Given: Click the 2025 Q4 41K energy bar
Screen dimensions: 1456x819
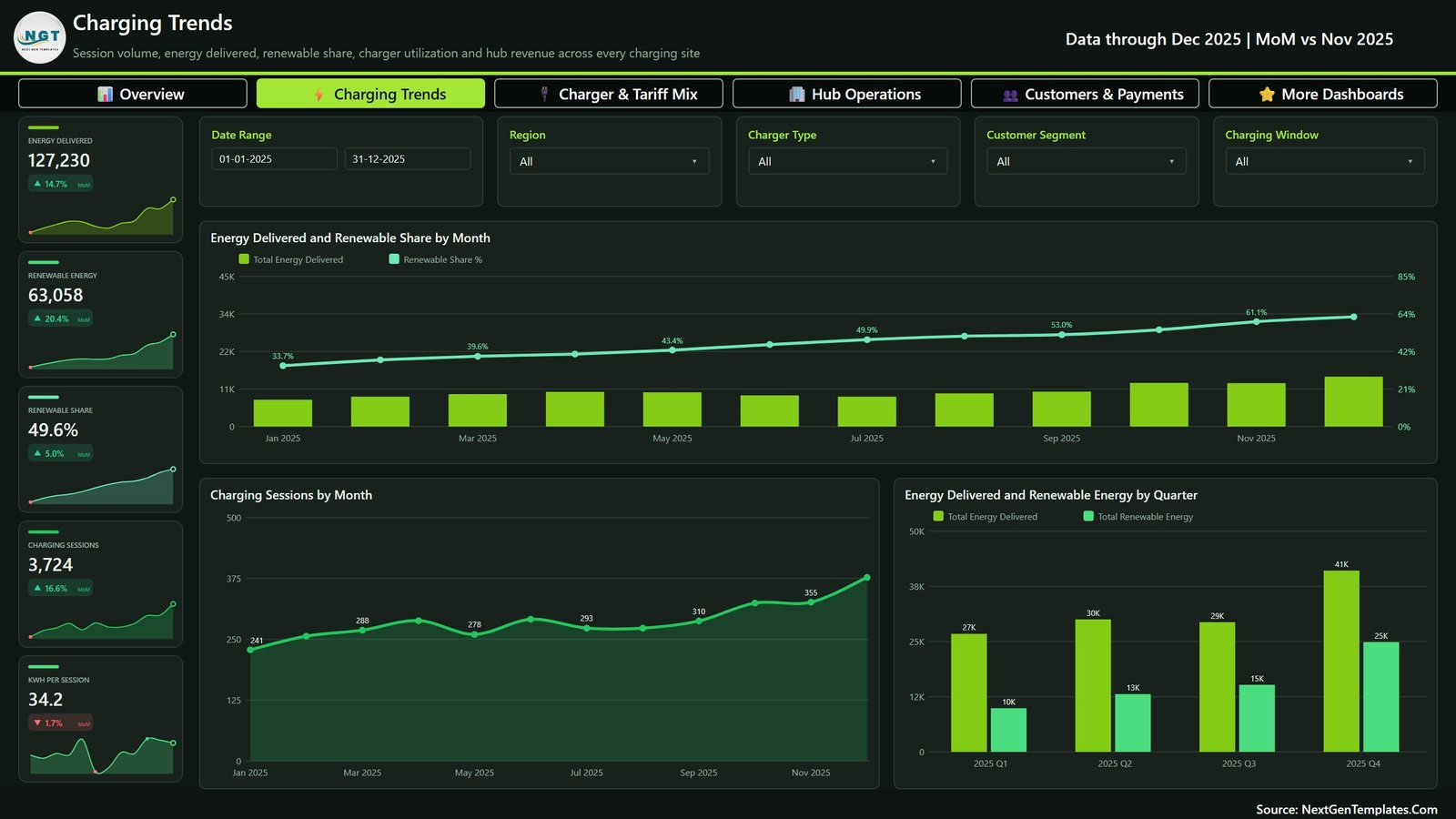Looking at the screenshot, I should coord(1341,662).
